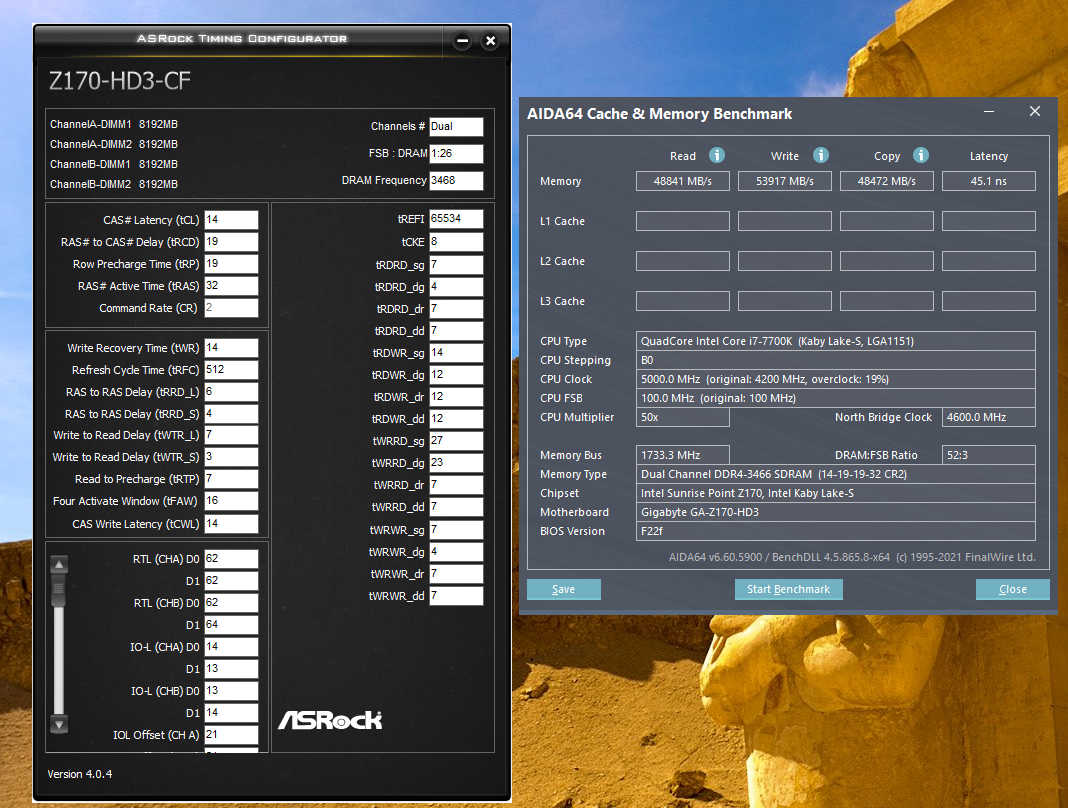Click the Memory Copy result 48472 MB/s

[x=887, y=181]
